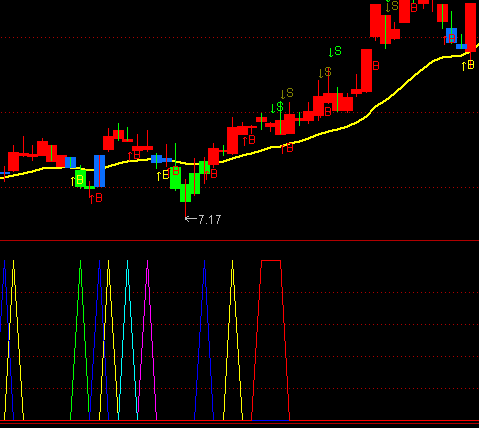Image resolution: width=479 pixels, height=428 pixels.
Task: Click the 7.17 low price label
Action: coord(209,220)
